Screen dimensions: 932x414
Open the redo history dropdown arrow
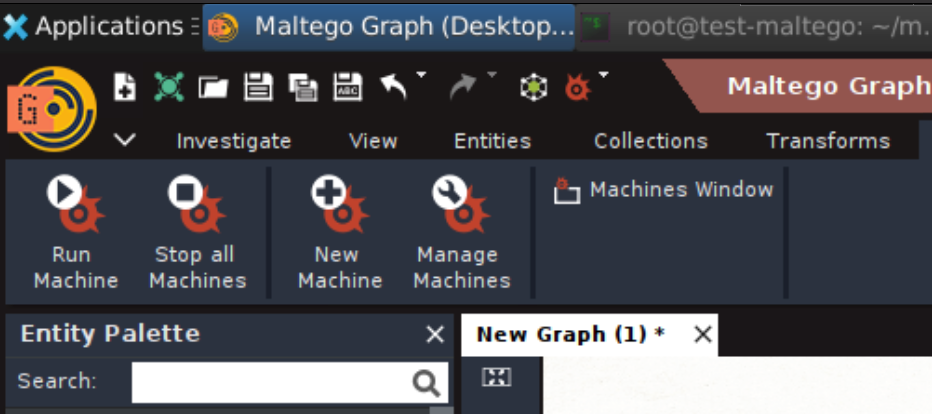pyautogui.click(x=492, y=75)
